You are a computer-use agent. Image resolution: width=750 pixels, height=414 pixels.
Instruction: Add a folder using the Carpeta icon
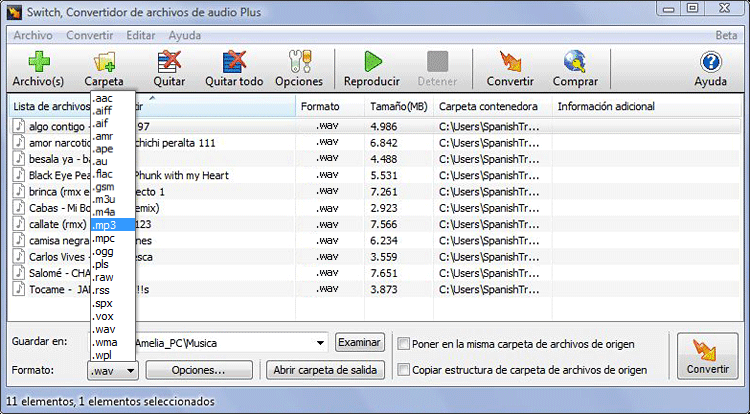coord(104,69)
